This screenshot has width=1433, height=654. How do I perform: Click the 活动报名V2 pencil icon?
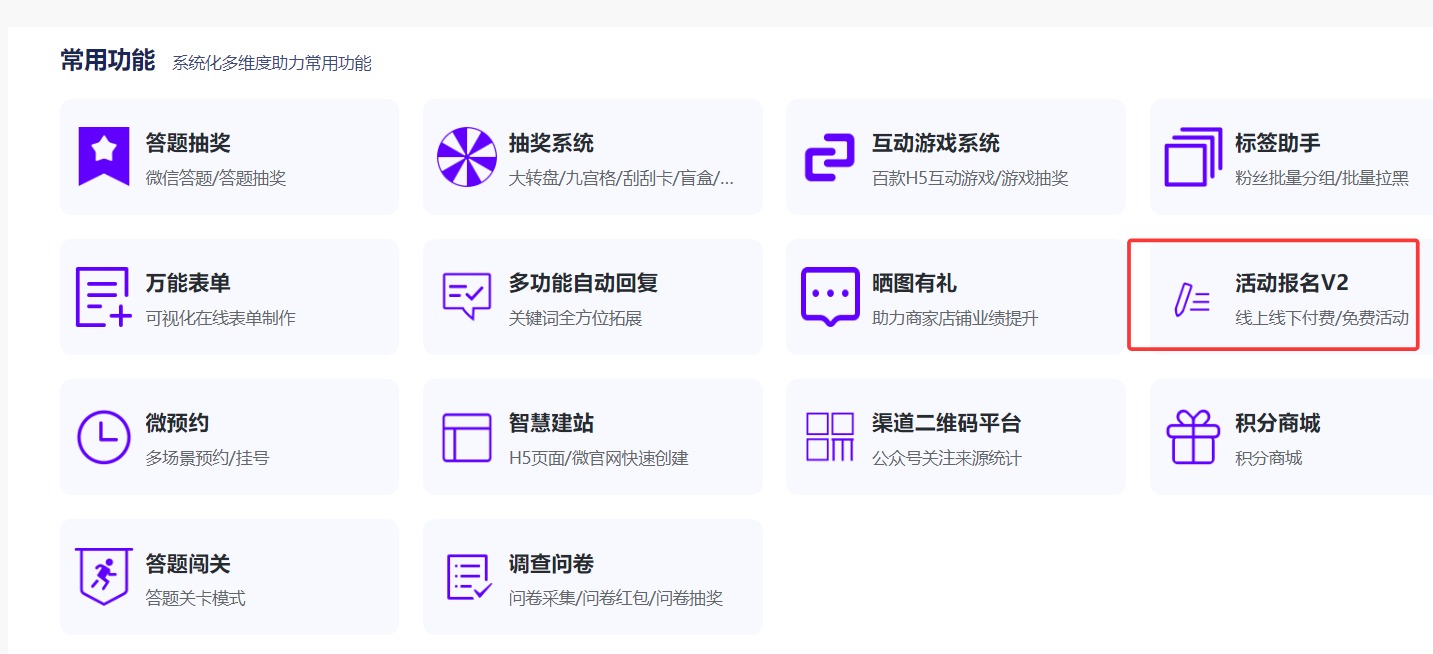(1192, 299)
